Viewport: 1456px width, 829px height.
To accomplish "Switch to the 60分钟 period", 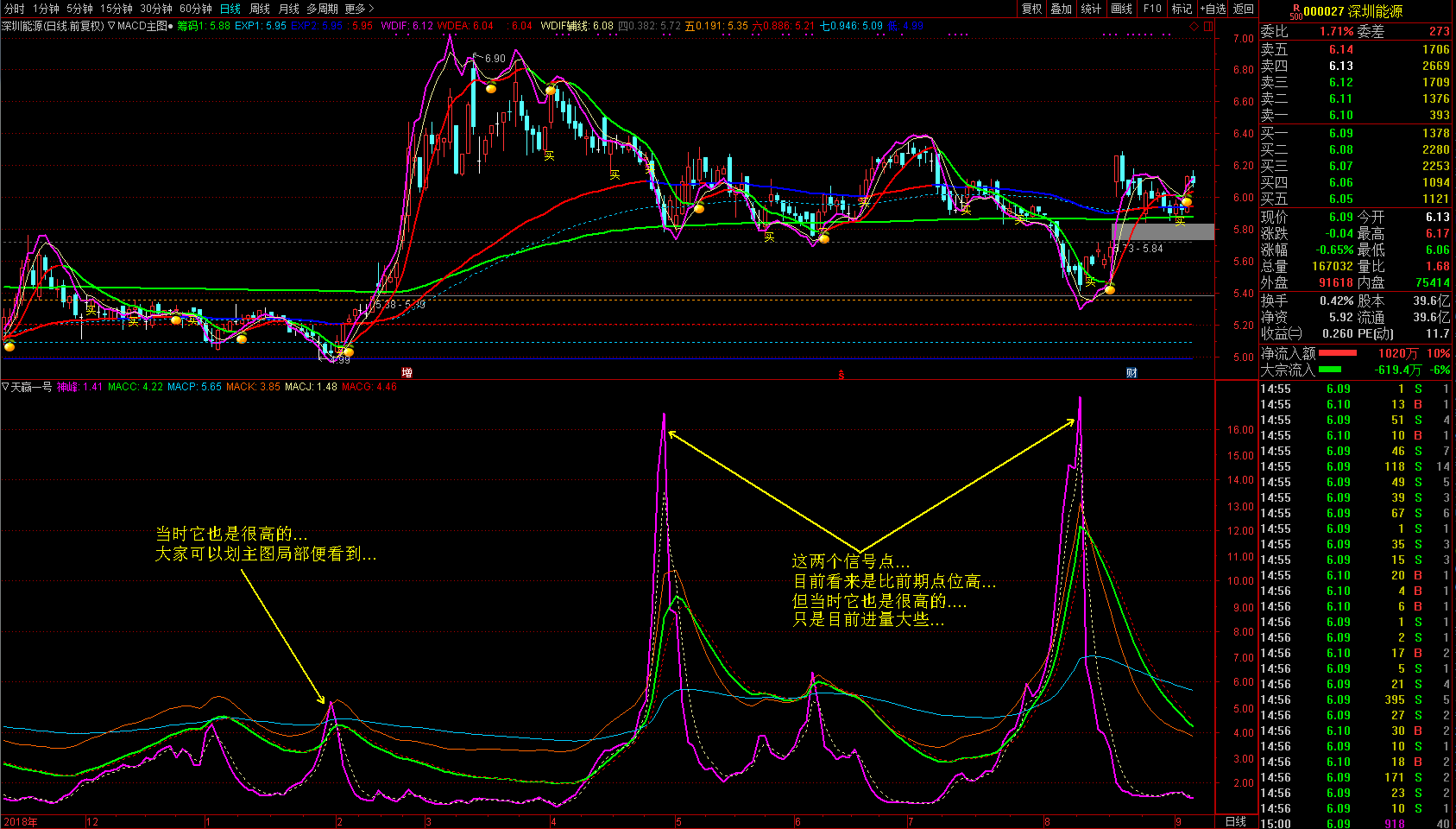I will click(x=196, y=9).
